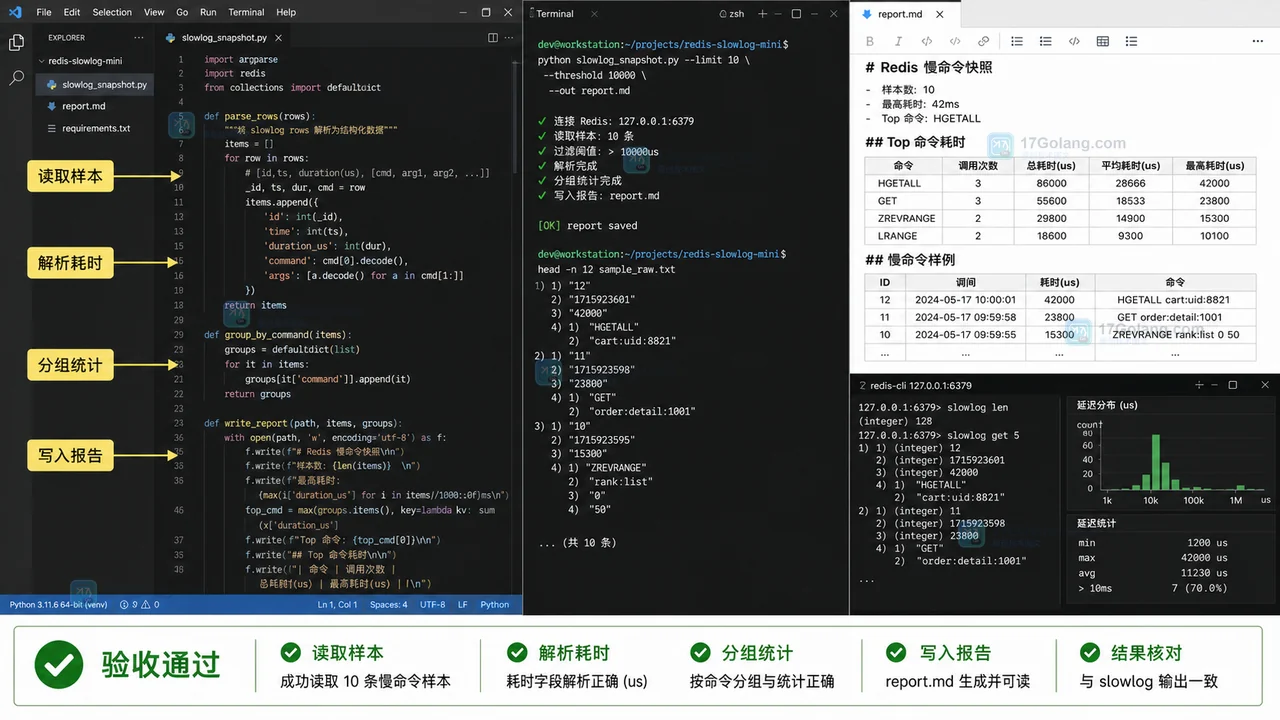Click the '## 慢命令样例' heading

[x=910, y=260]
